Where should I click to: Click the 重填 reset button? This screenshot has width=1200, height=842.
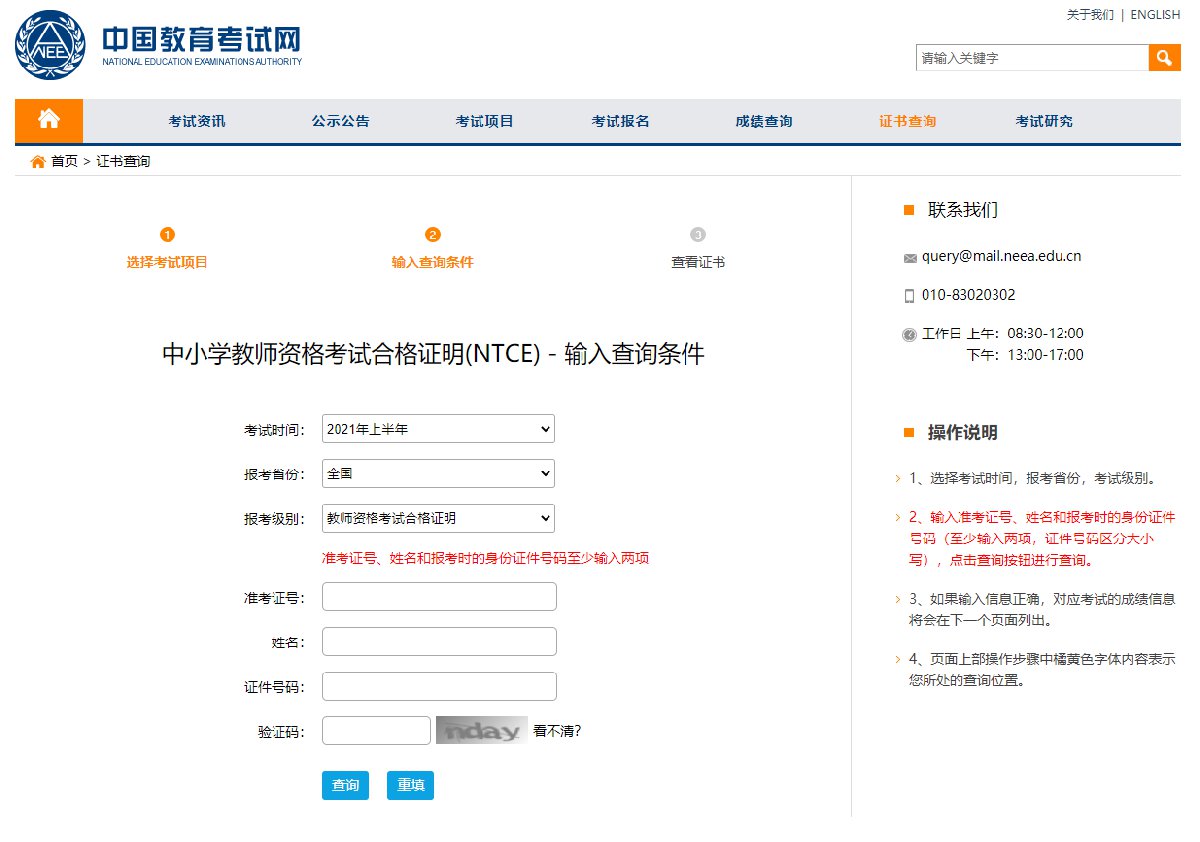[410, 785]
